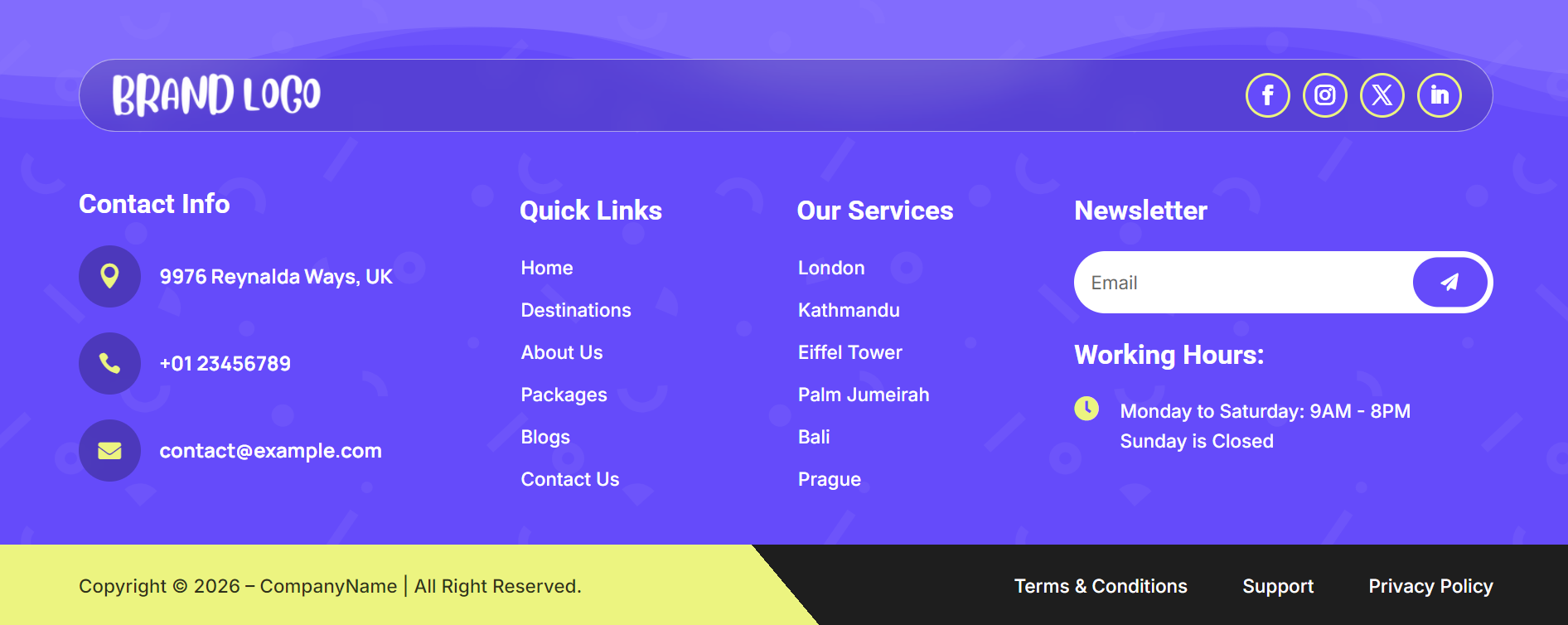This screenshot has width=1568, height=625.
Task: Click the location pin icon
Action: point(109,276)
